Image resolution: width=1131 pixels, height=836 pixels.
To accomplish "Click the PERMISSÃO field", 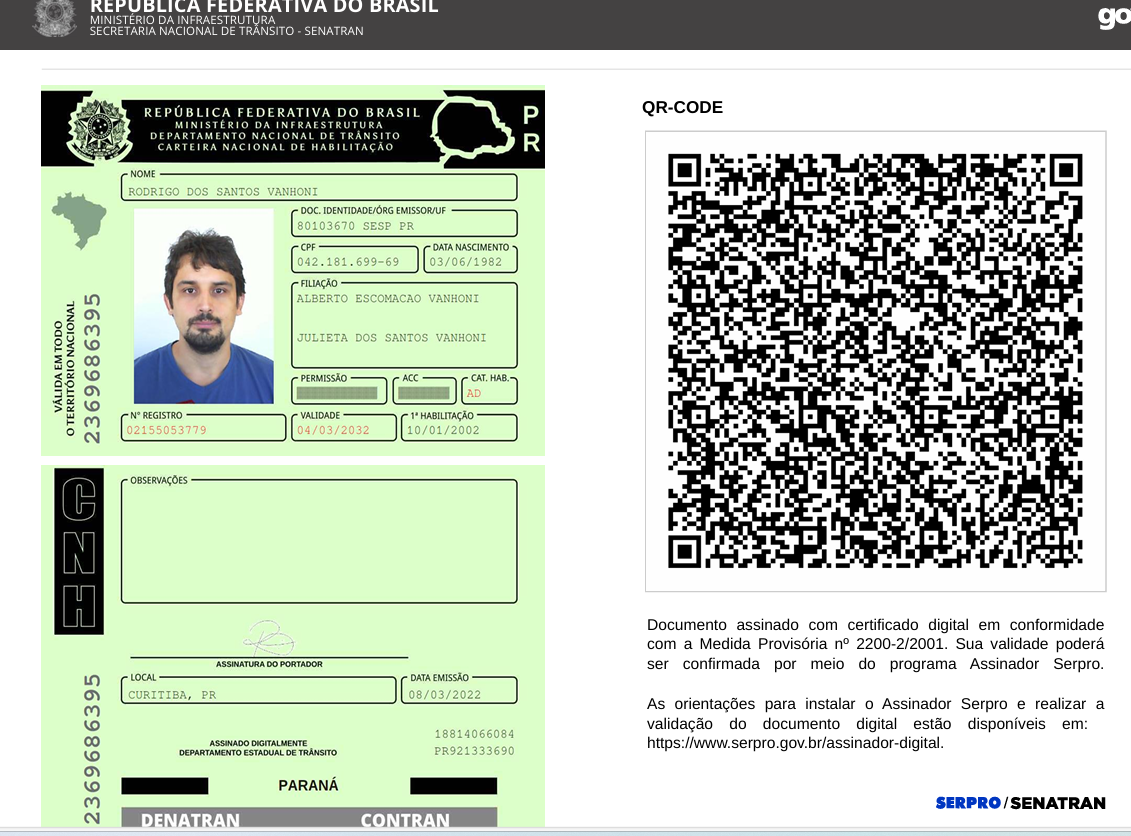I will tap(339, 390).
